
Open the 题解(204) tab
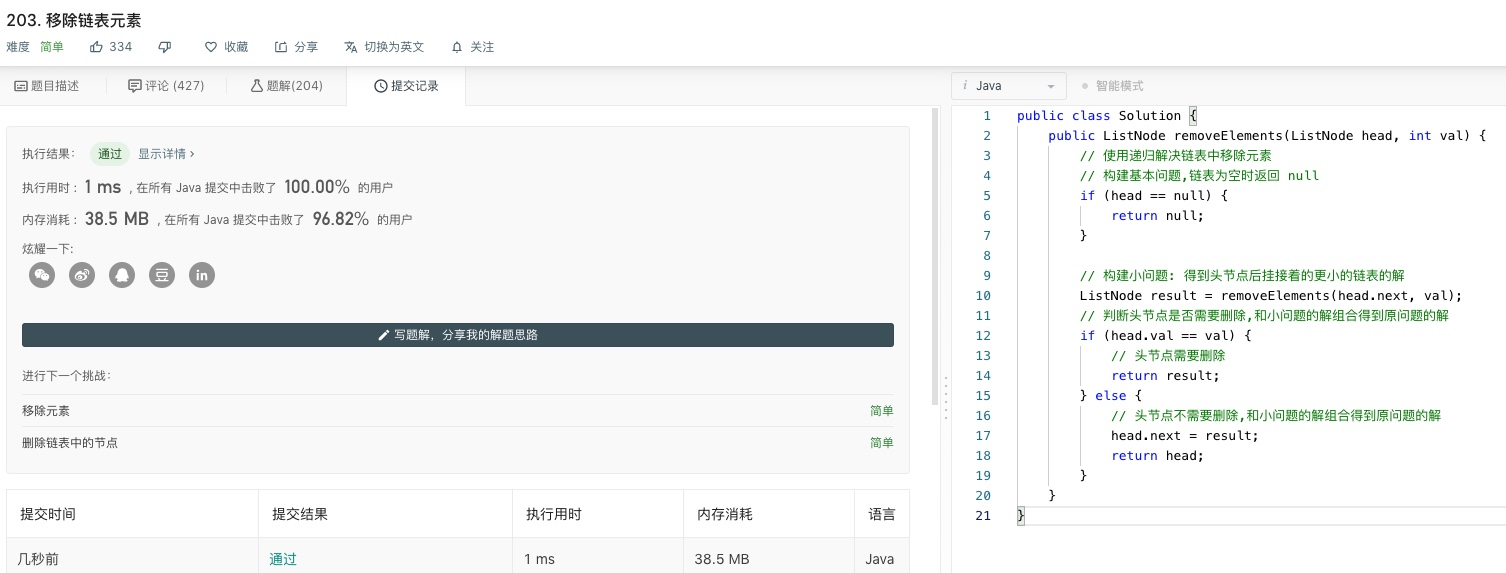286,86
